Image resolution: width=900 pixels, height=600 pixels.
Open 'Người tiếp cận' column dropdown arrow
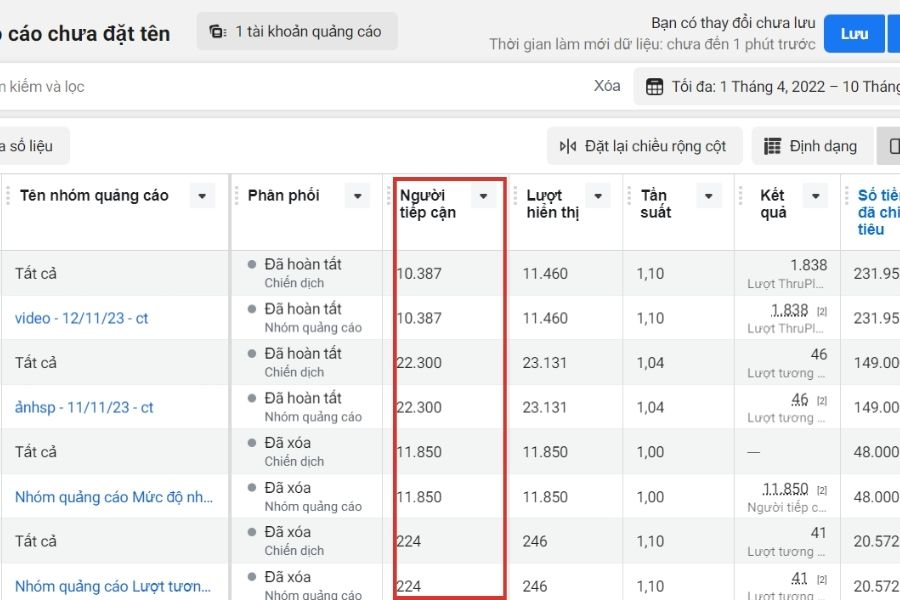pyautogui.click(x=483, y=196)
